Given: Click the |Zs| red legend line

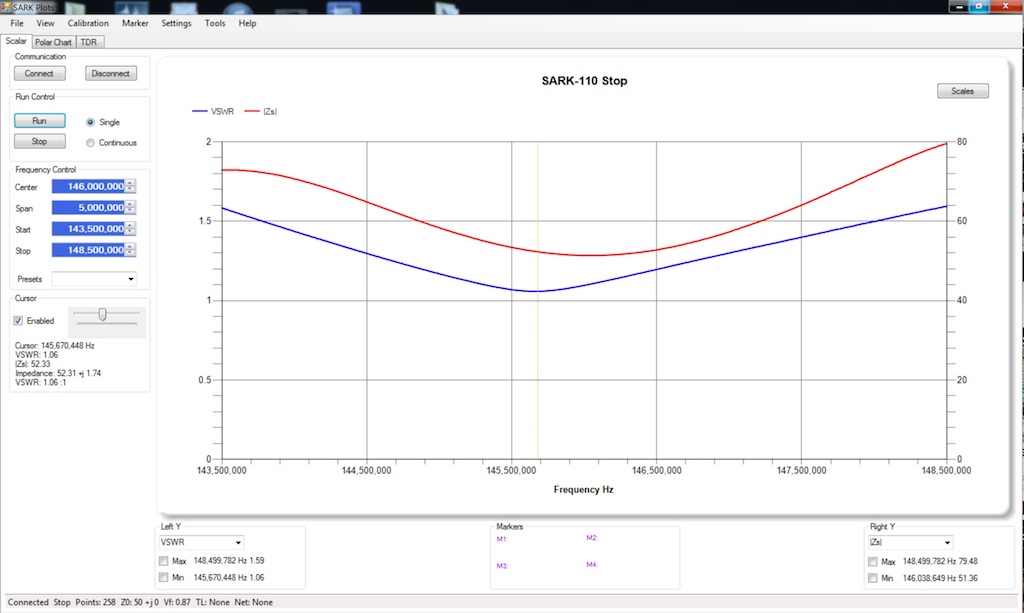Looking at the screenshot, I should tap(252, 112).
